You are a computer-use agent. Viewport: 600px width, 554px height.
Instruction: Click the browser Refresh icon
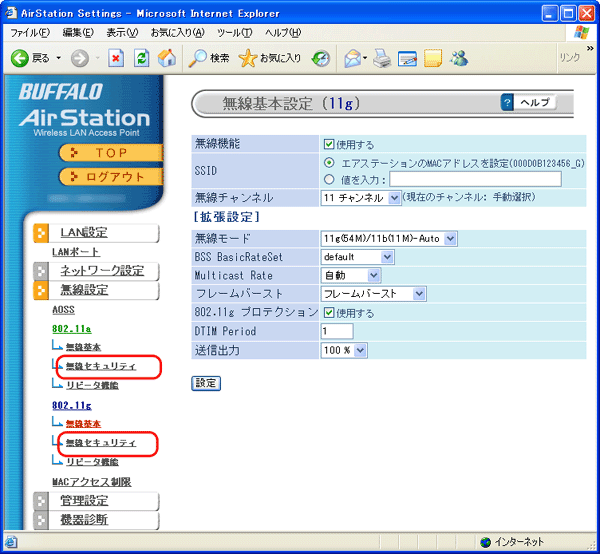(x=141, y=58)
